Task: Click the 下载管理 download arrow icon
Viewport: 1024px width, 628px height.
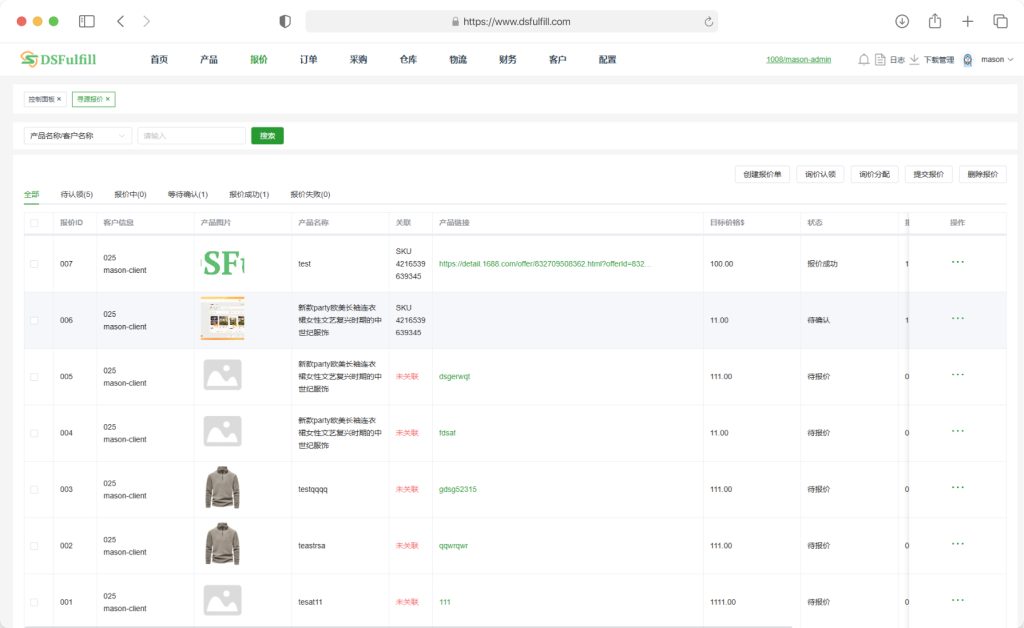Action: click(x=914, y=60)
